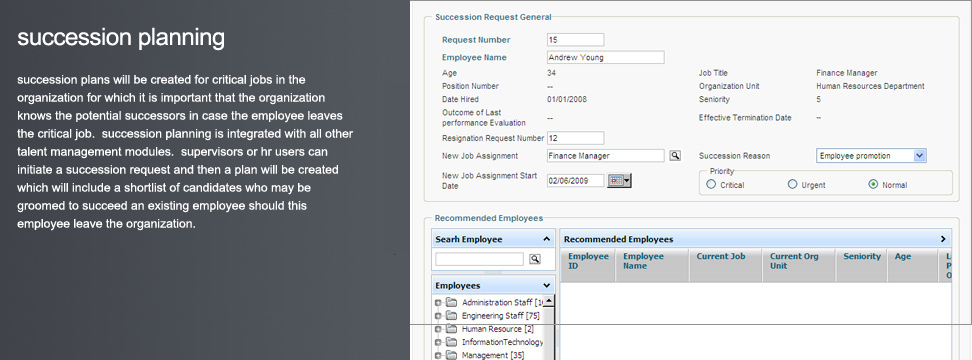Click the employee tree scrollbar up arrow
This screenshot has height=360, width=972.
pyautogui.click(x=549, y=301)
